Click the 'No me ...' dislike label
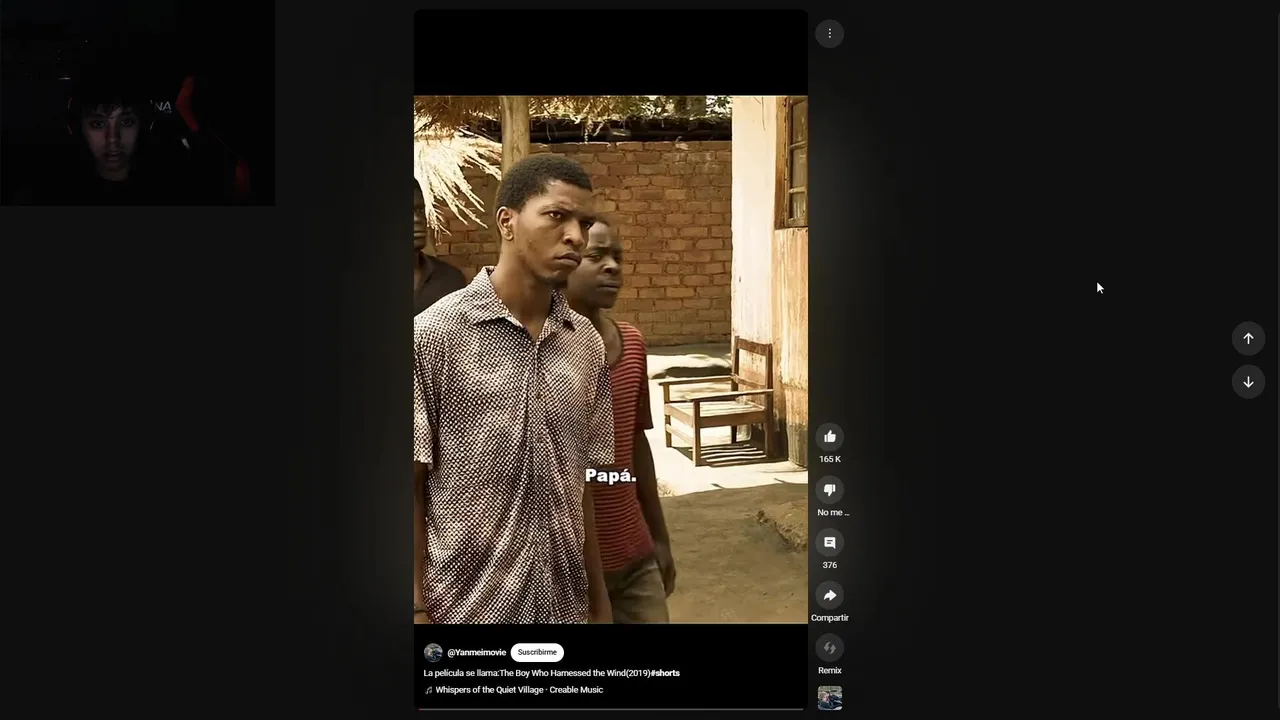The width and height of the screenshot is (1280, 720). click(833, 512)
